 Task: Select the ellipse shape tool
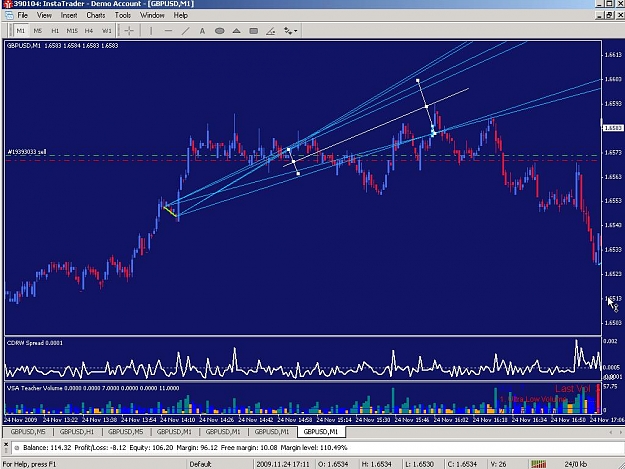pyautogui.click(x=219, y=31)
